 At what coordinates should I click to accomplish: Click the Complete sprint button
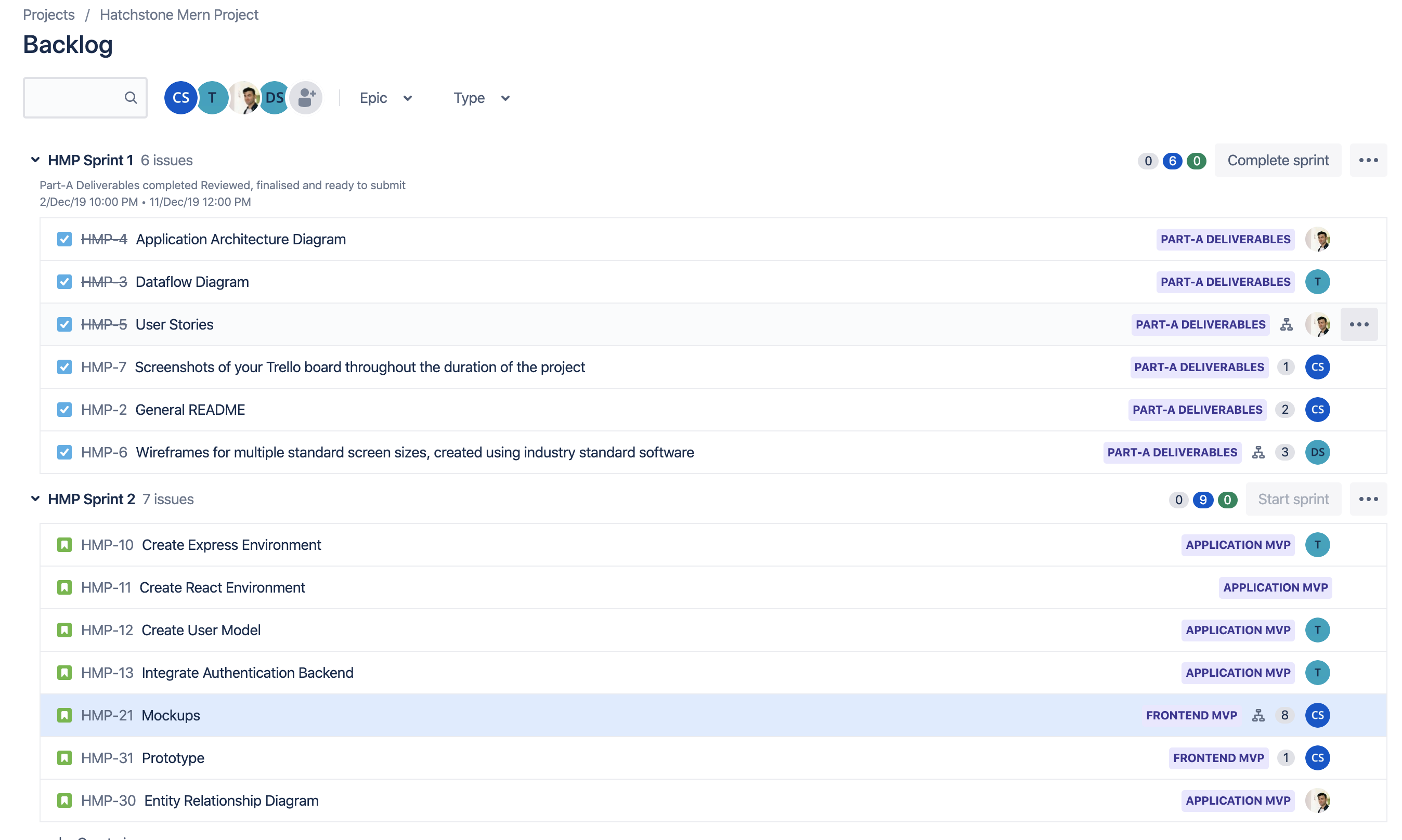coord(1278,160)
